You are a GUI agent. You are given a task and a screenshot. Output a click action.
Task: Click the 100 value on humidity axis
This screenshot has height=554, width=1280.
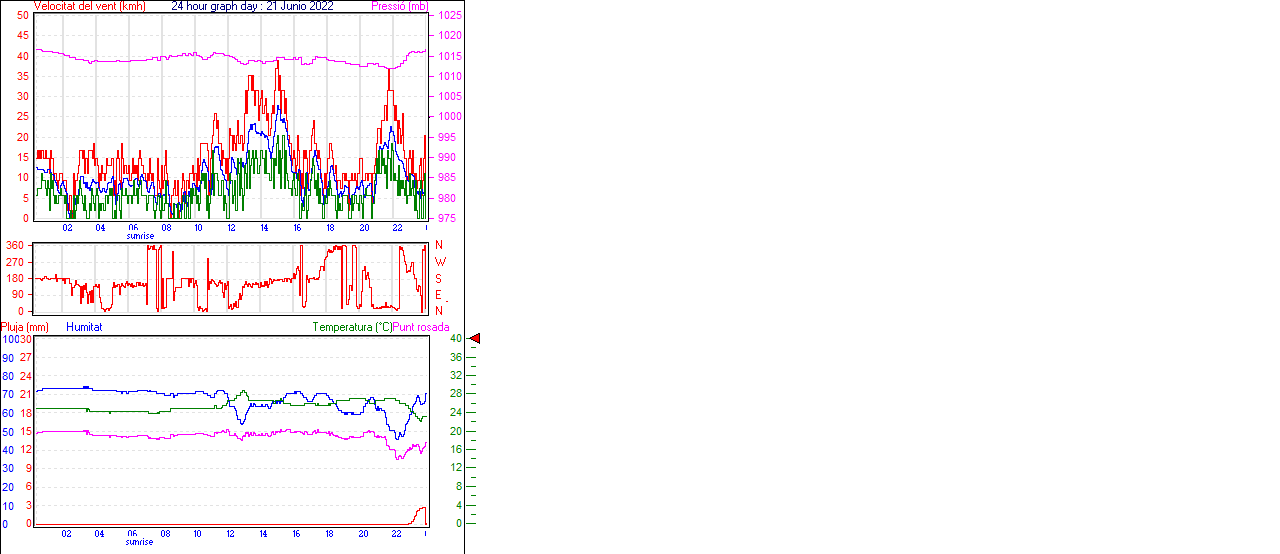click(x=8, y=339)
